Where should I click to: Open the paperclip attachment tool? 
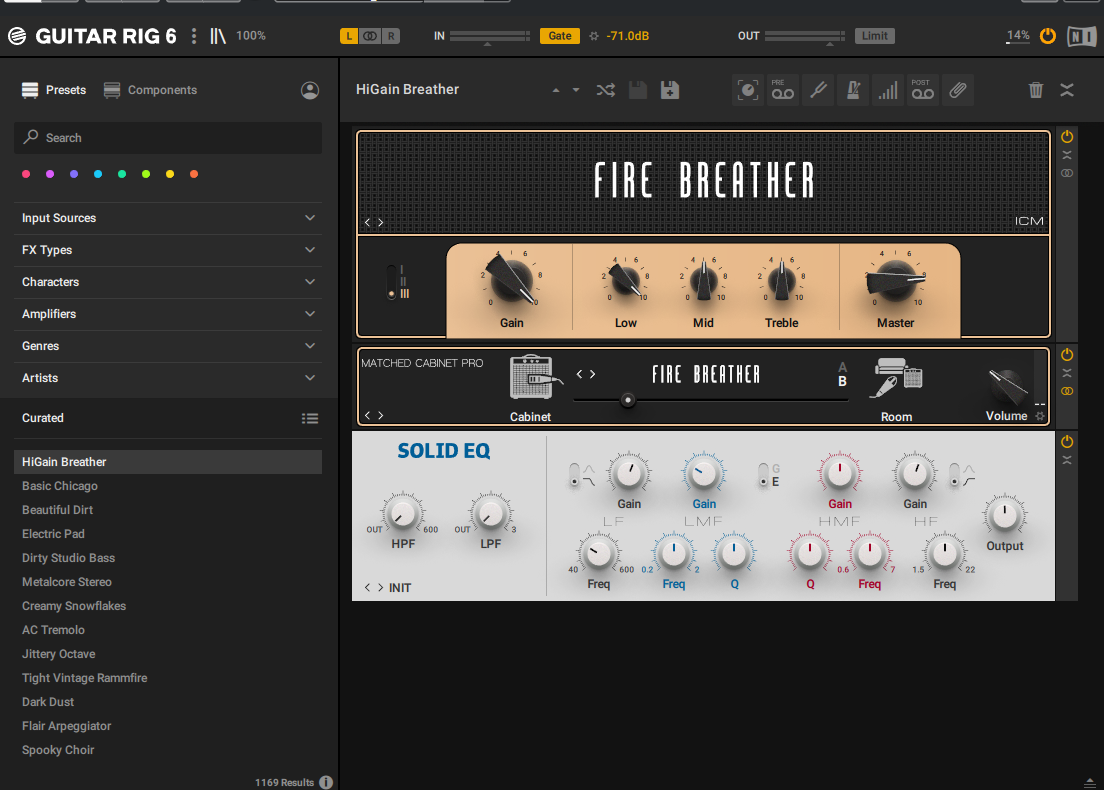click(958, 90)
